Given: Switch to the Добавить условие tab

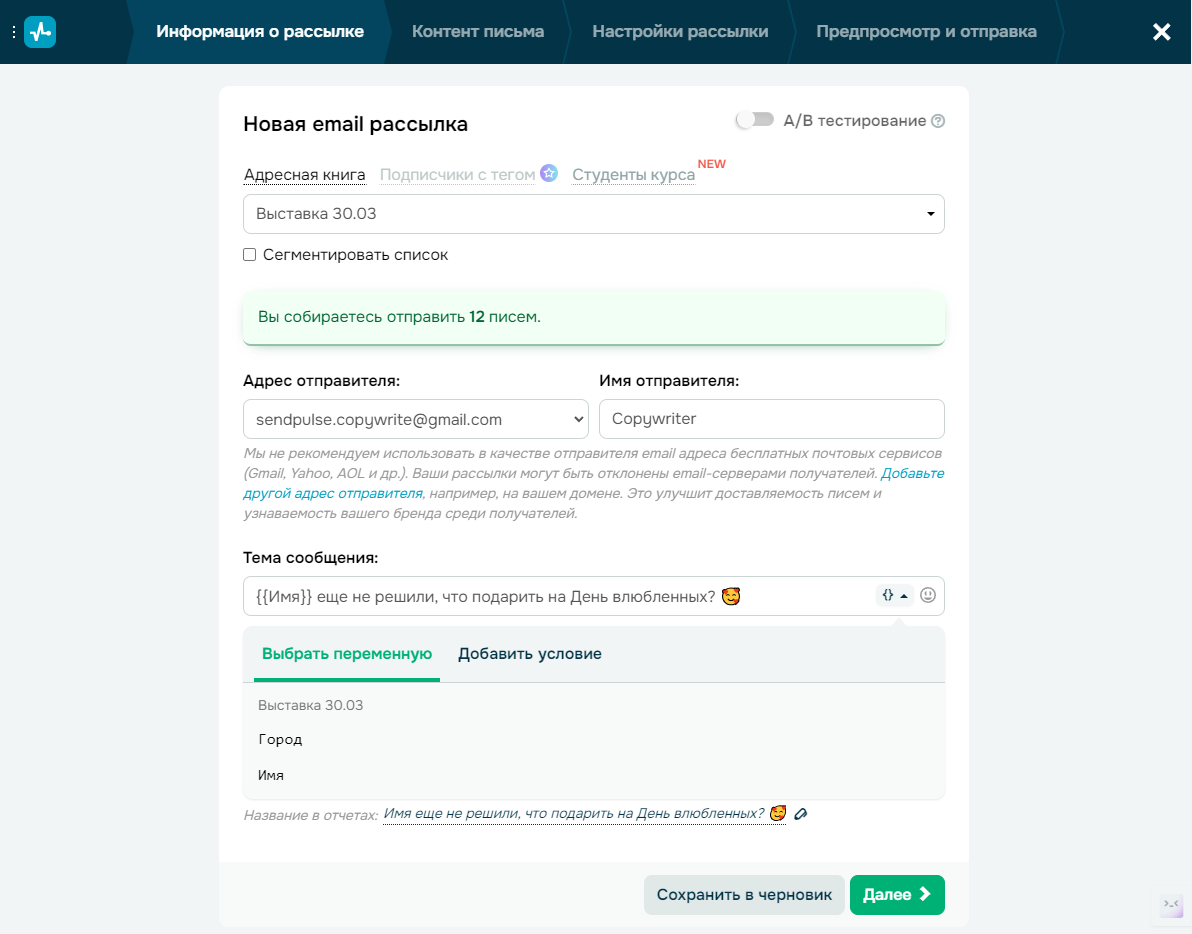Looking at the screenshot, I should [530, 654].
